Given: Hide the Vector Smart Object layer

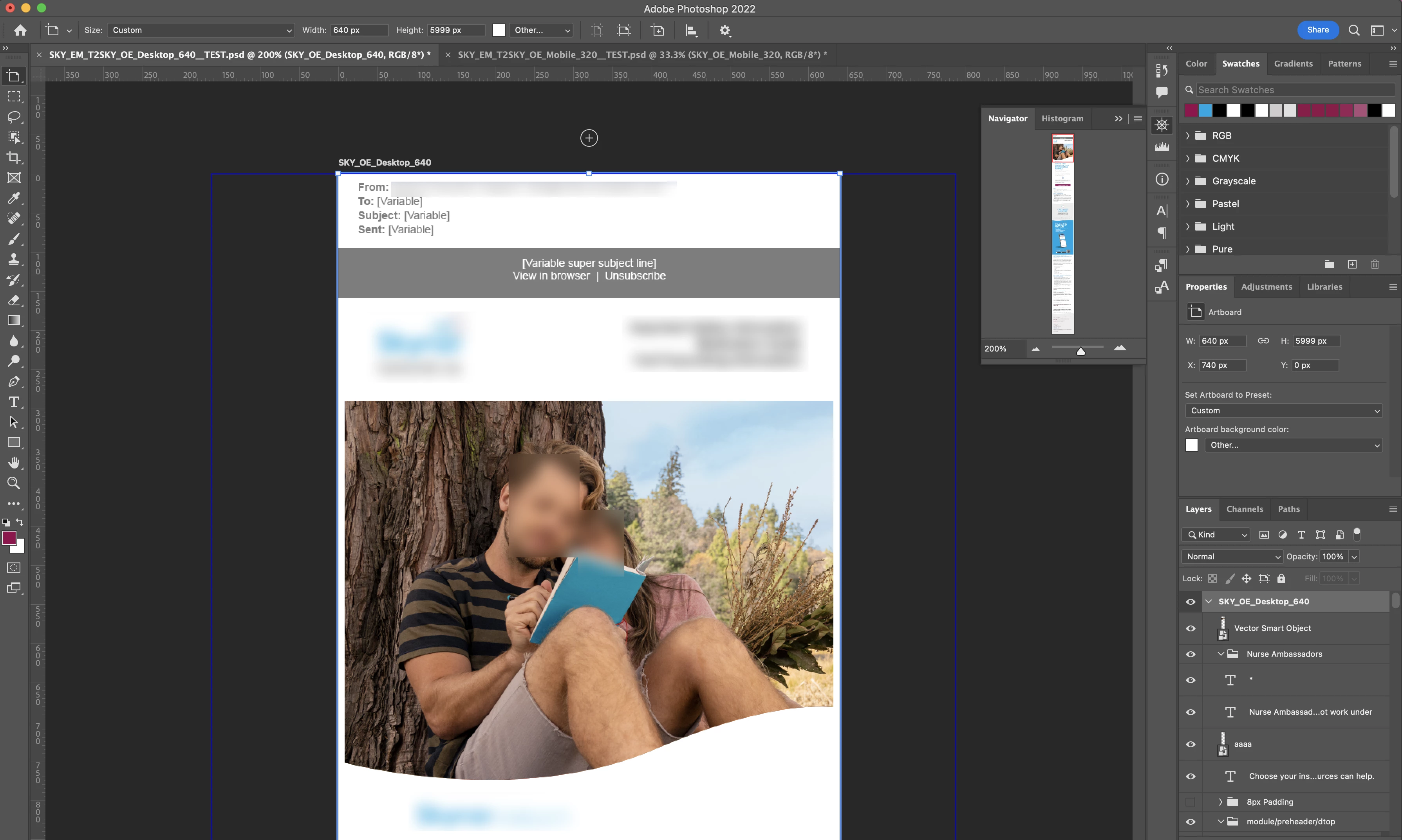Looking at the screenshot, I should [x=1190, y=628].
